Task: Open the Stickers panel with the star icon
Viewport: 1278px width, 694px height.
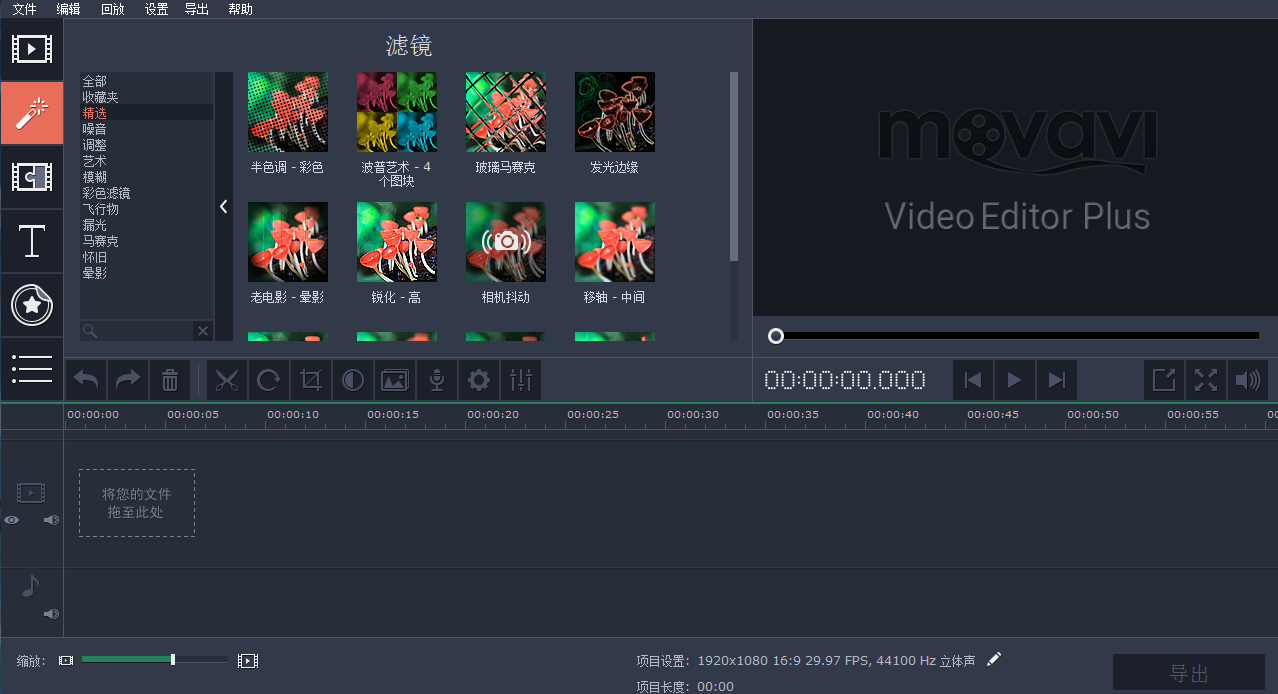Action: point(31,305)
